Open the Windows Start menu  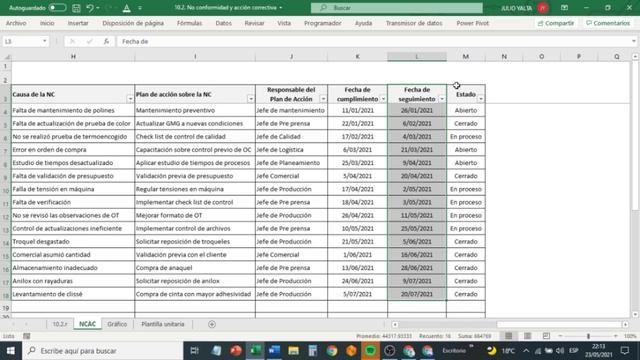click(x=11, y=351)
